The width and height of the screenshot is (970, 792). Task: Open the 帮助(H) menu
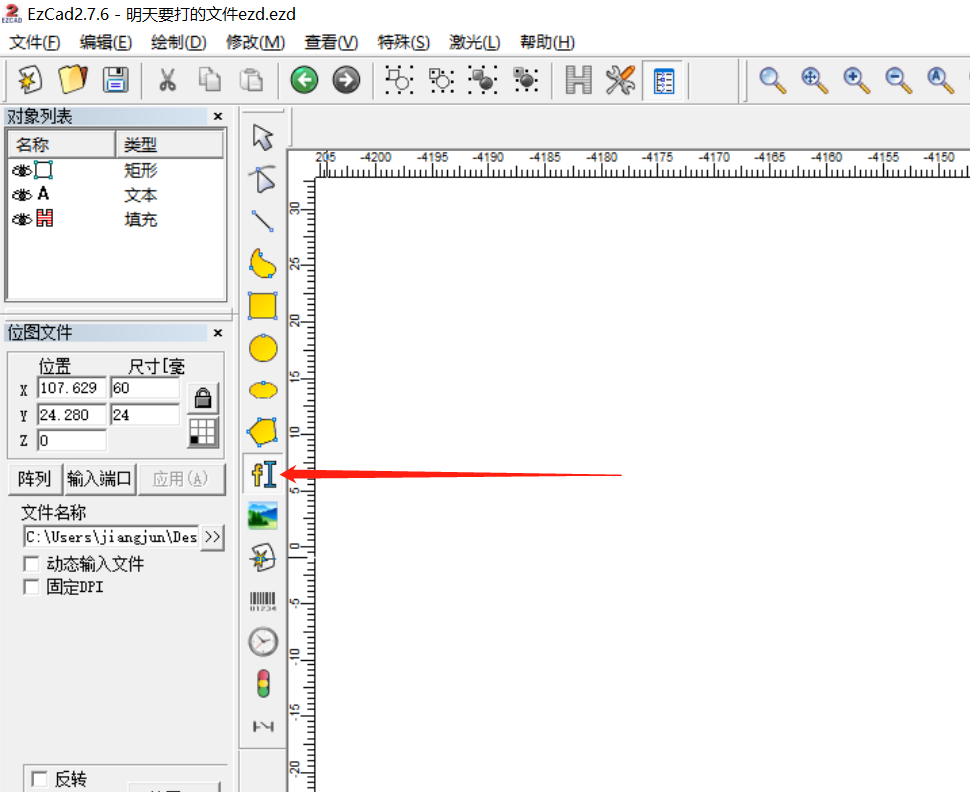coord(547,42)
